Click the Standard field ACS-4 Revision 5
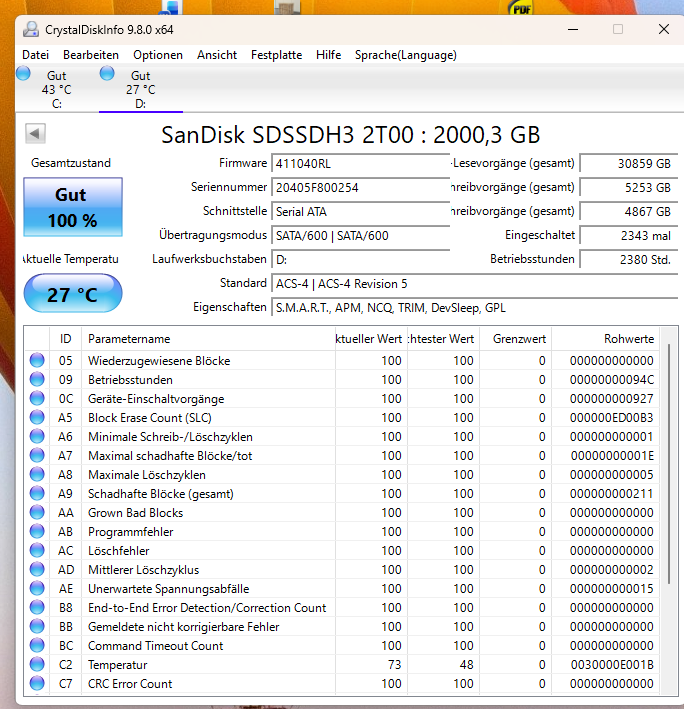The image size is (684, 709). [474, 284]
